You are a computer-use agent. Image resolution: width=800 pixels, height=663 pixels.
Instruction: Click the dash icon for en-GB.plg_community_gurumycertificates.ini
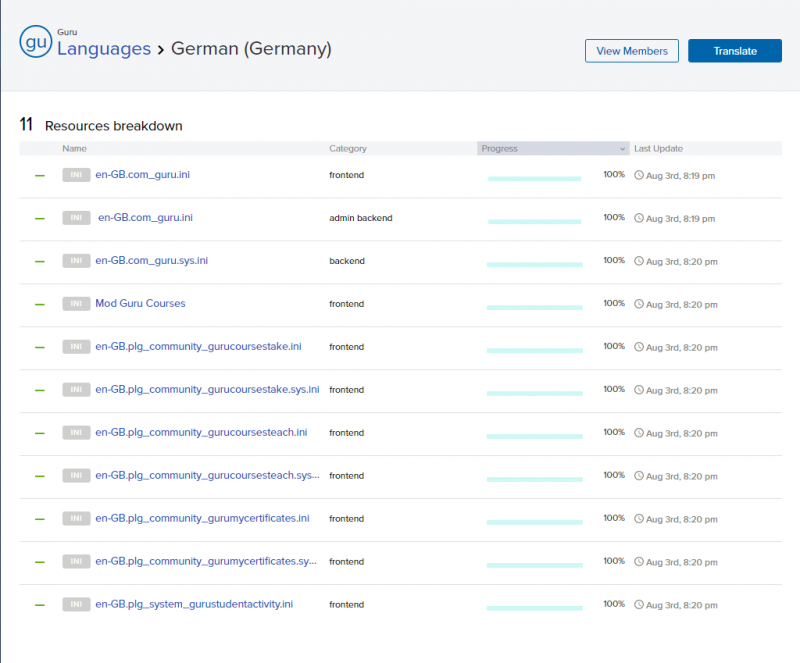(x=40, y=519)
